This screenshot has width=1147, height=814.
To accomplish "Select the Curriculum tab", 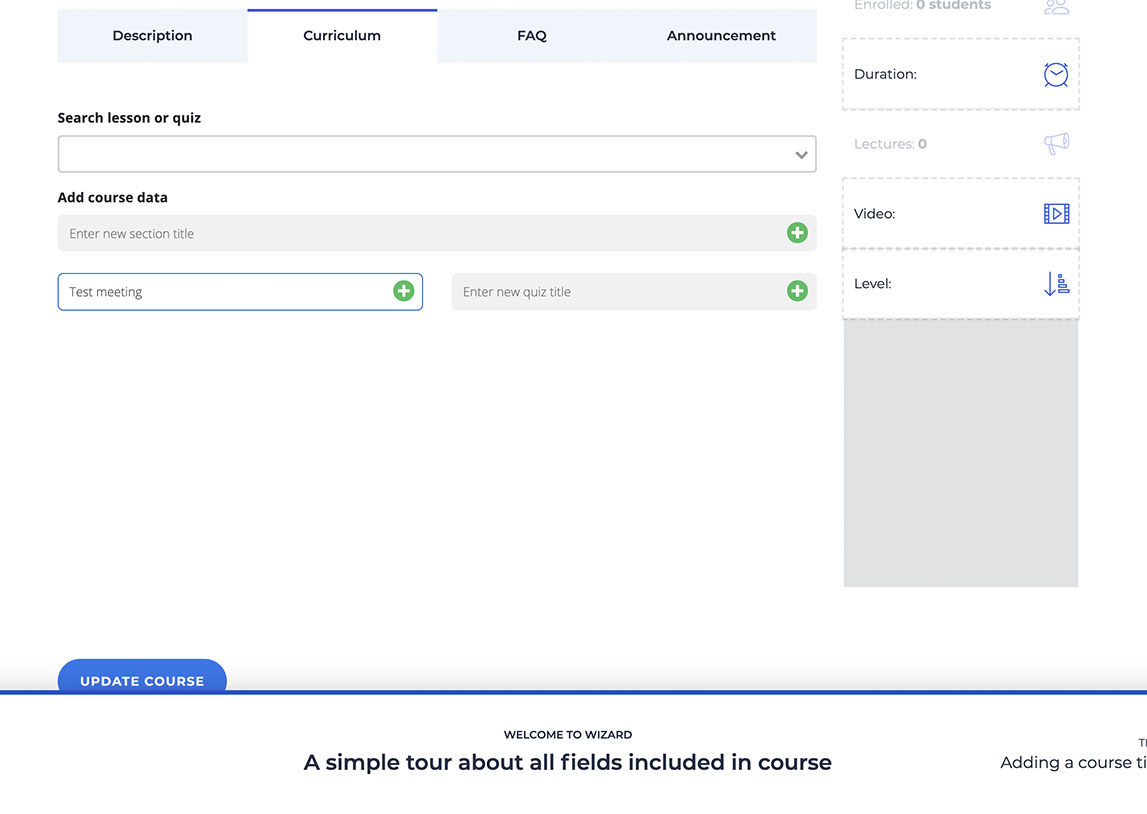I will [x=342, y=36].
